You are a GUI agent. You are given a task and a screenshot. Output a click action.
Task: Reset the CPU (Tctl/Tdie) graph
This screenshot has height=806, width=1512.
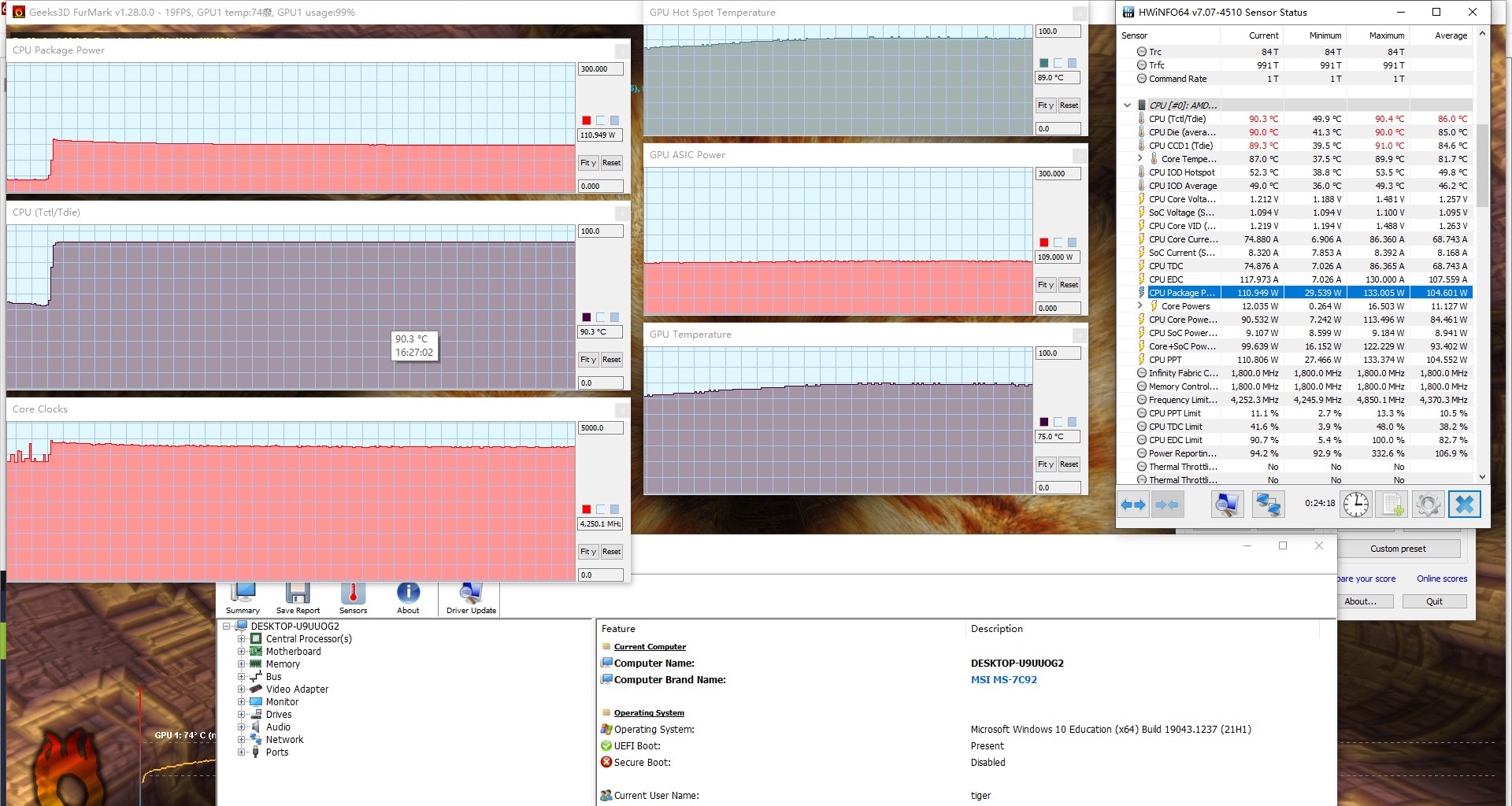click(612, 360)
